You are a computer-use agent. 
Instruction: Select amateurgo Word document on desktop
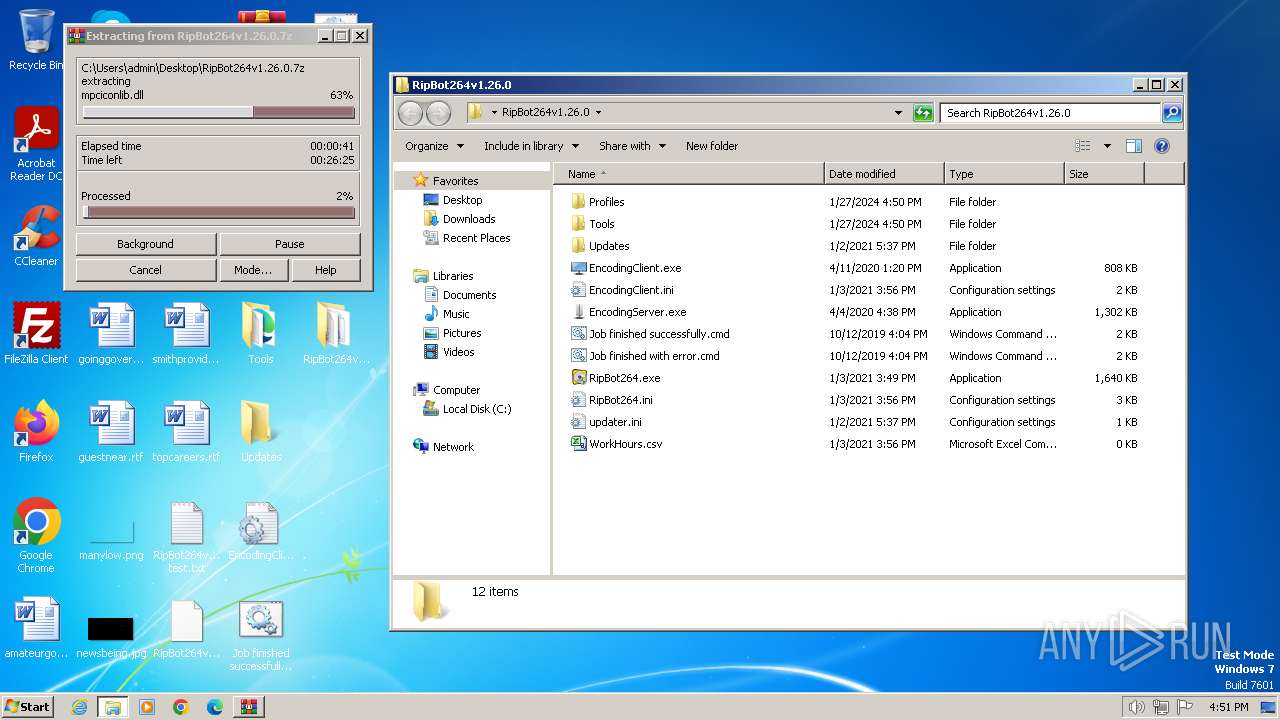[36, 630]
